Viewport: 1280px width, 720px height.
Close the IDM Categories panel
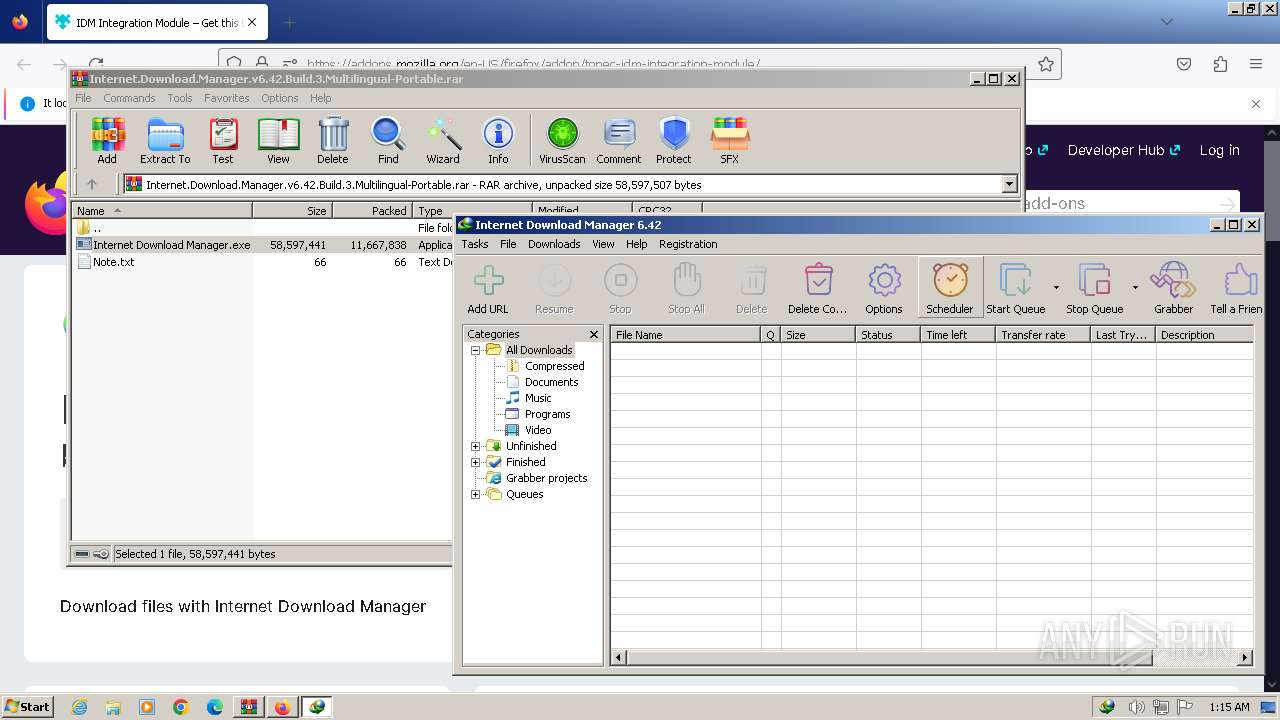click(594, 334)
